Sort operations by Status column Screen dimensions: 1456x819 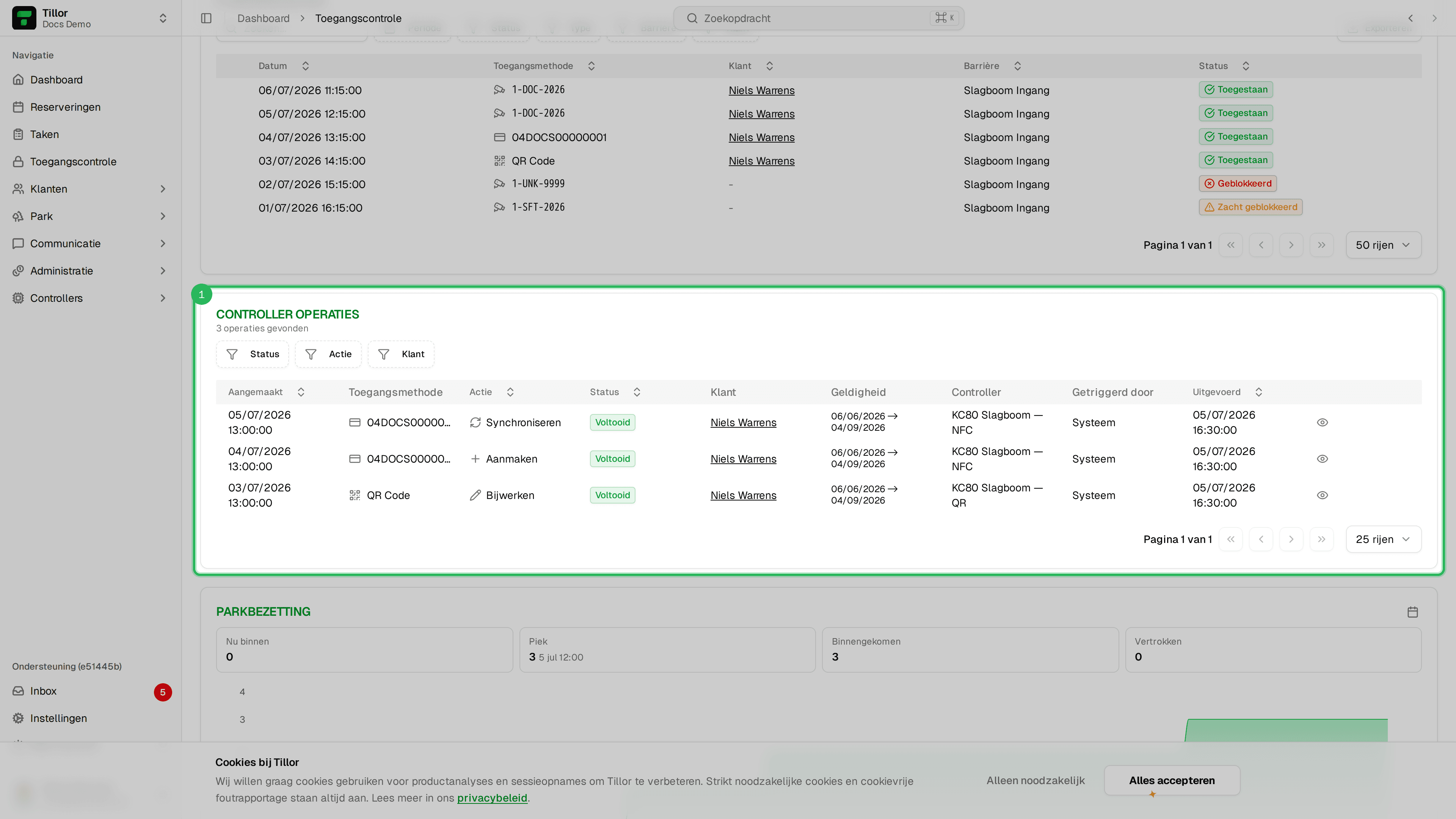(615, 392)
